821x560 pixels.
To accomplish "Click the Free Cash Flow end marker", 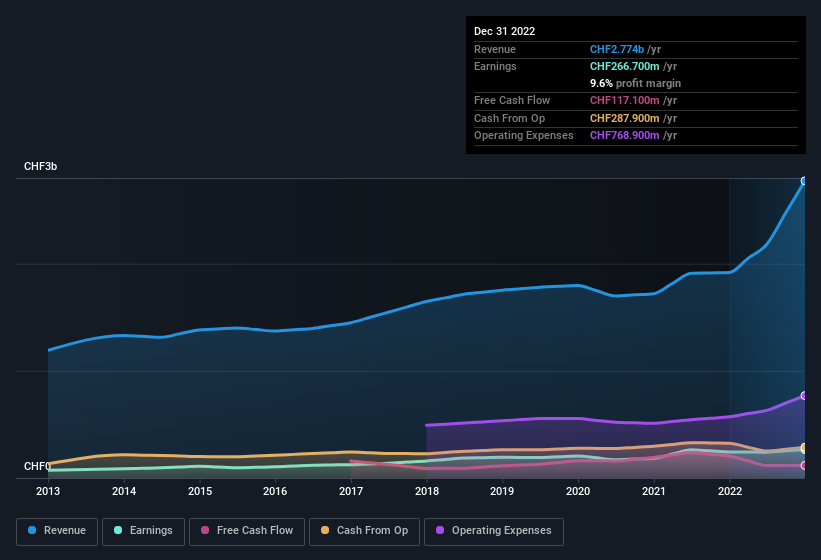I will click(804, 465).
